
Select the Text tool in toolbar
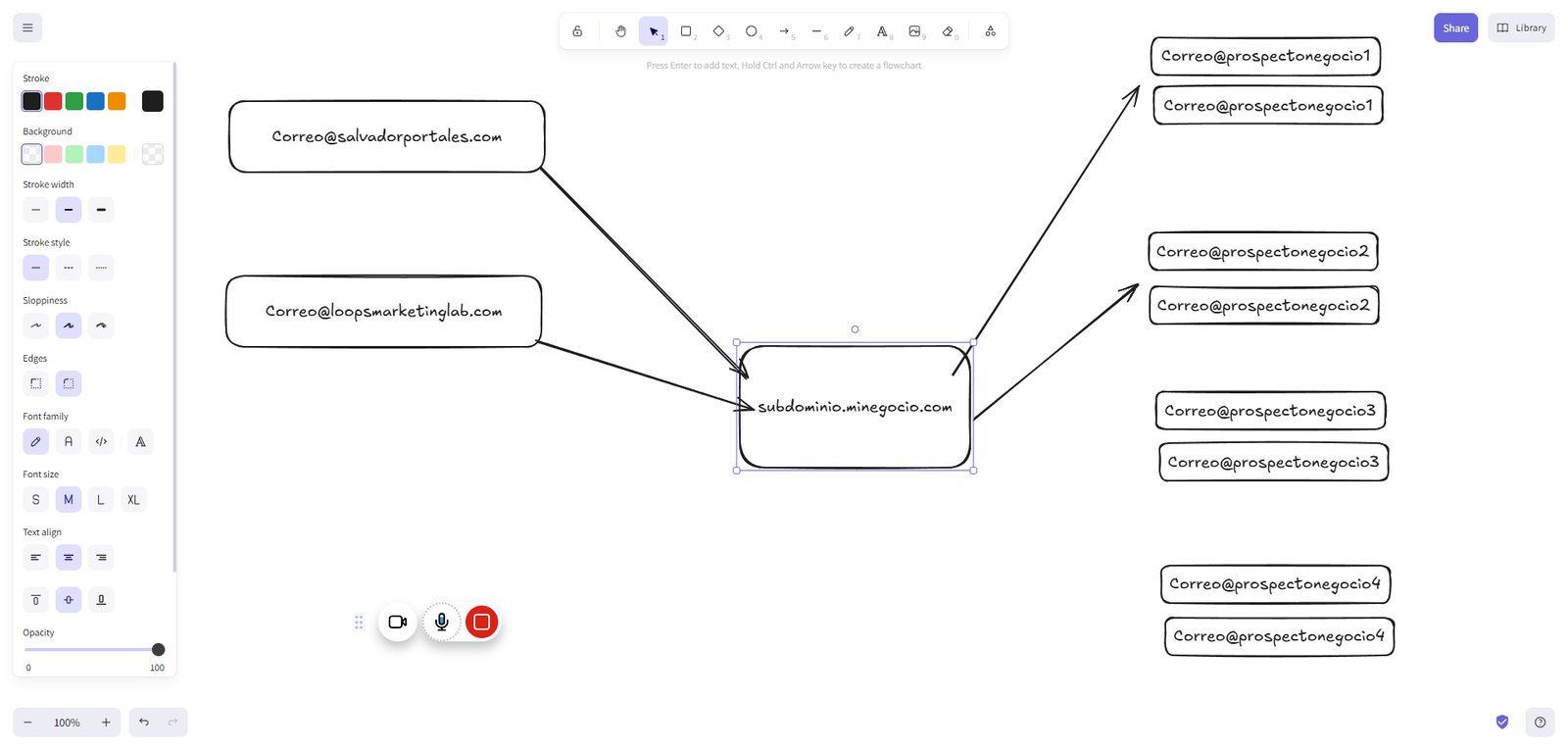(882, 31)
